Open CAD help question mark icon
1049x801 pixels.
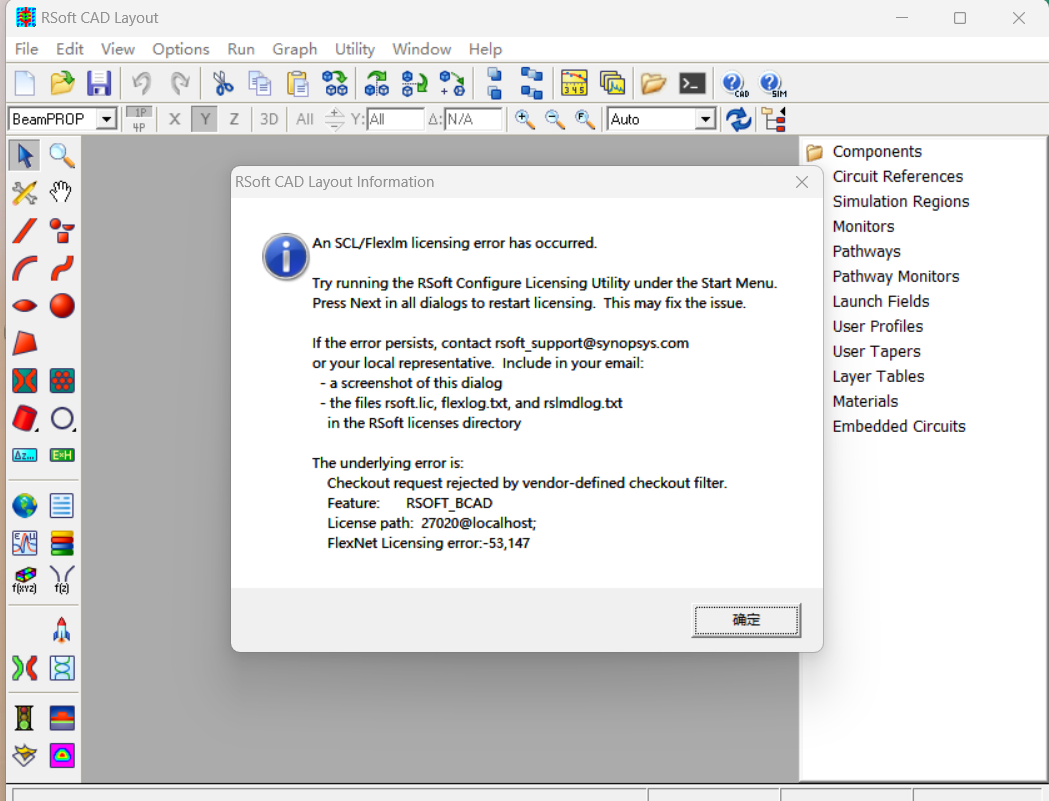point(735,84)
